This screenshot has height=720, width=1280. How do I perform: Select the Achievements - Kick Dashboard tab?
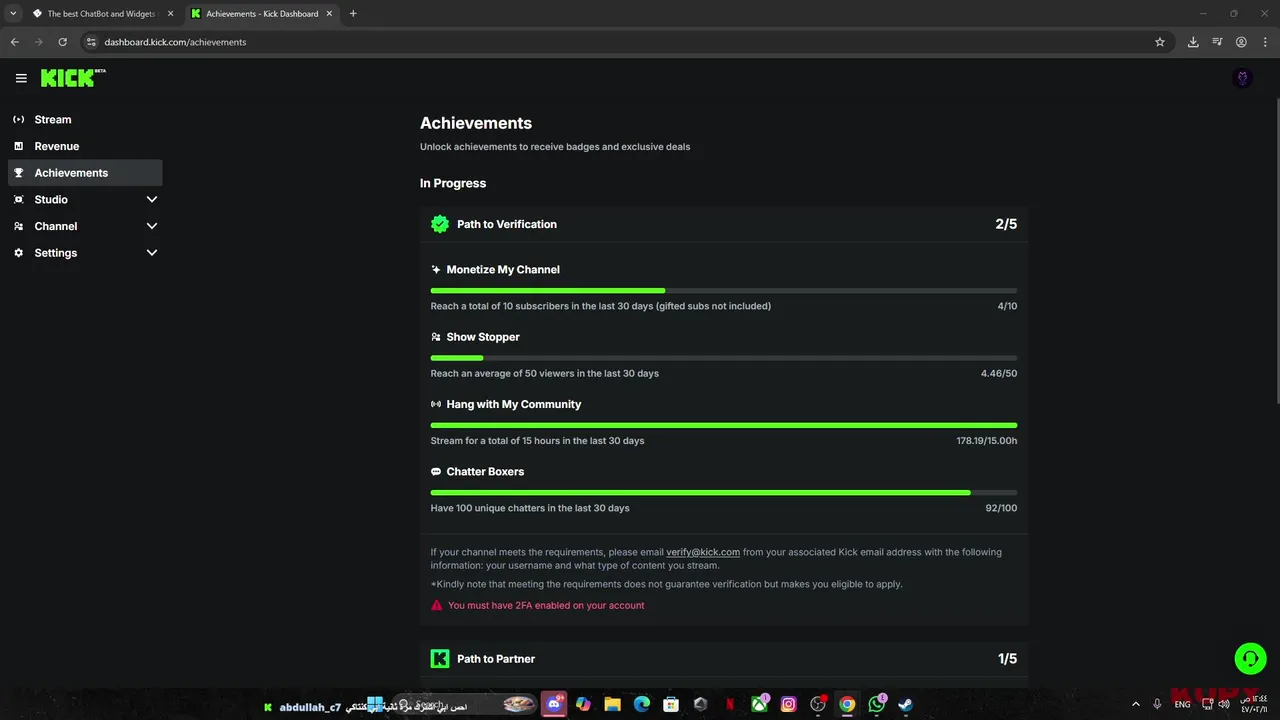tap(262, 14)
